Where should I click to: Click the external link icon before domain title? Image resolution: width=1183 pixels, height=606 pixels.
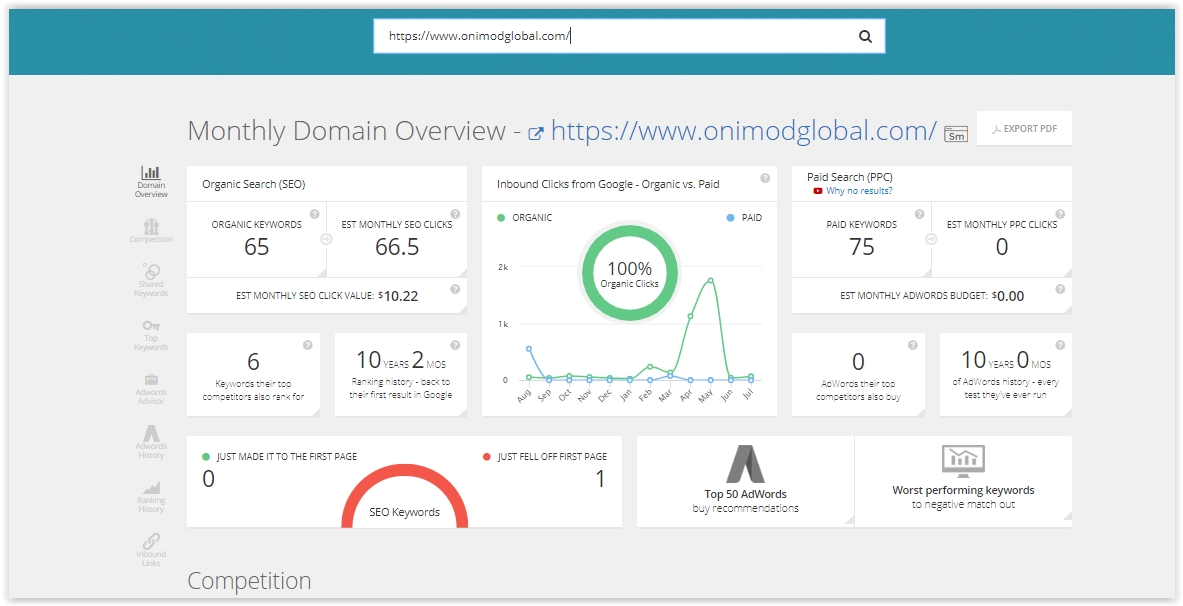(536, 134)
